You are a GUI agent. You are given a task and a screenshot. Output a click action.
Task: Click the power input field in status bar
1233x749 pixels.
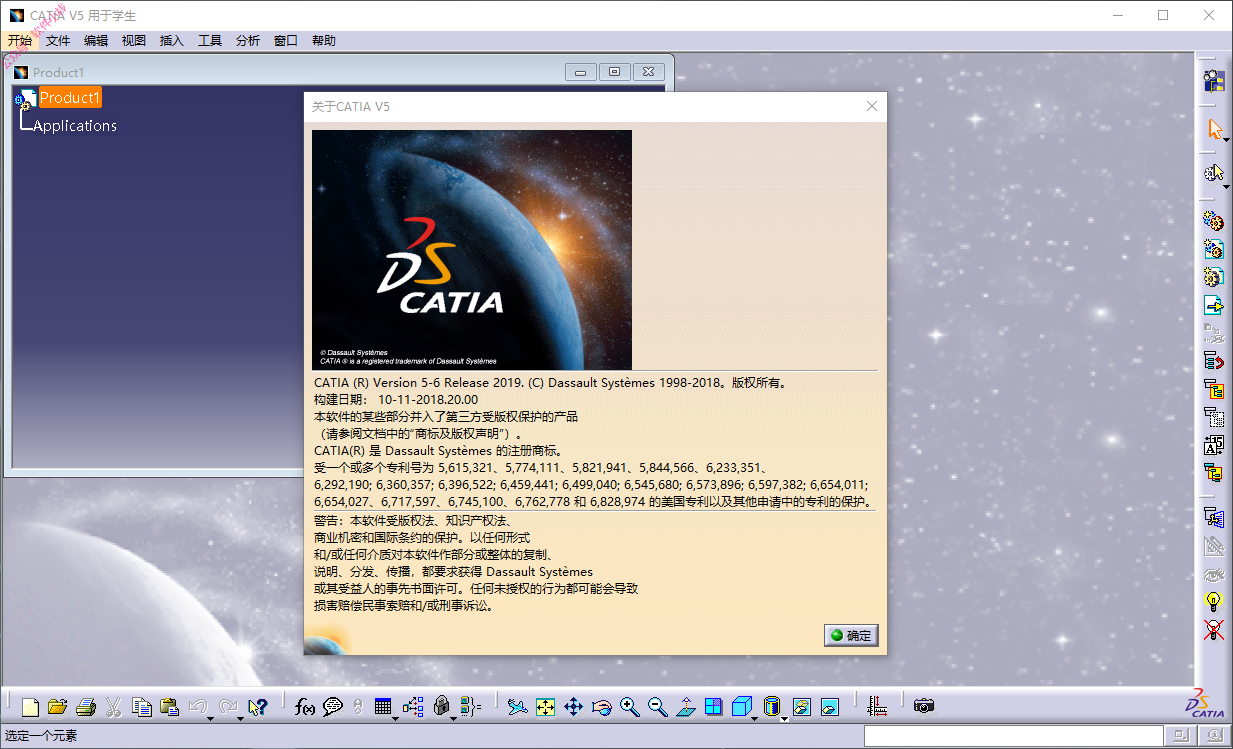pyautogui.click(x=1014, y=736)
